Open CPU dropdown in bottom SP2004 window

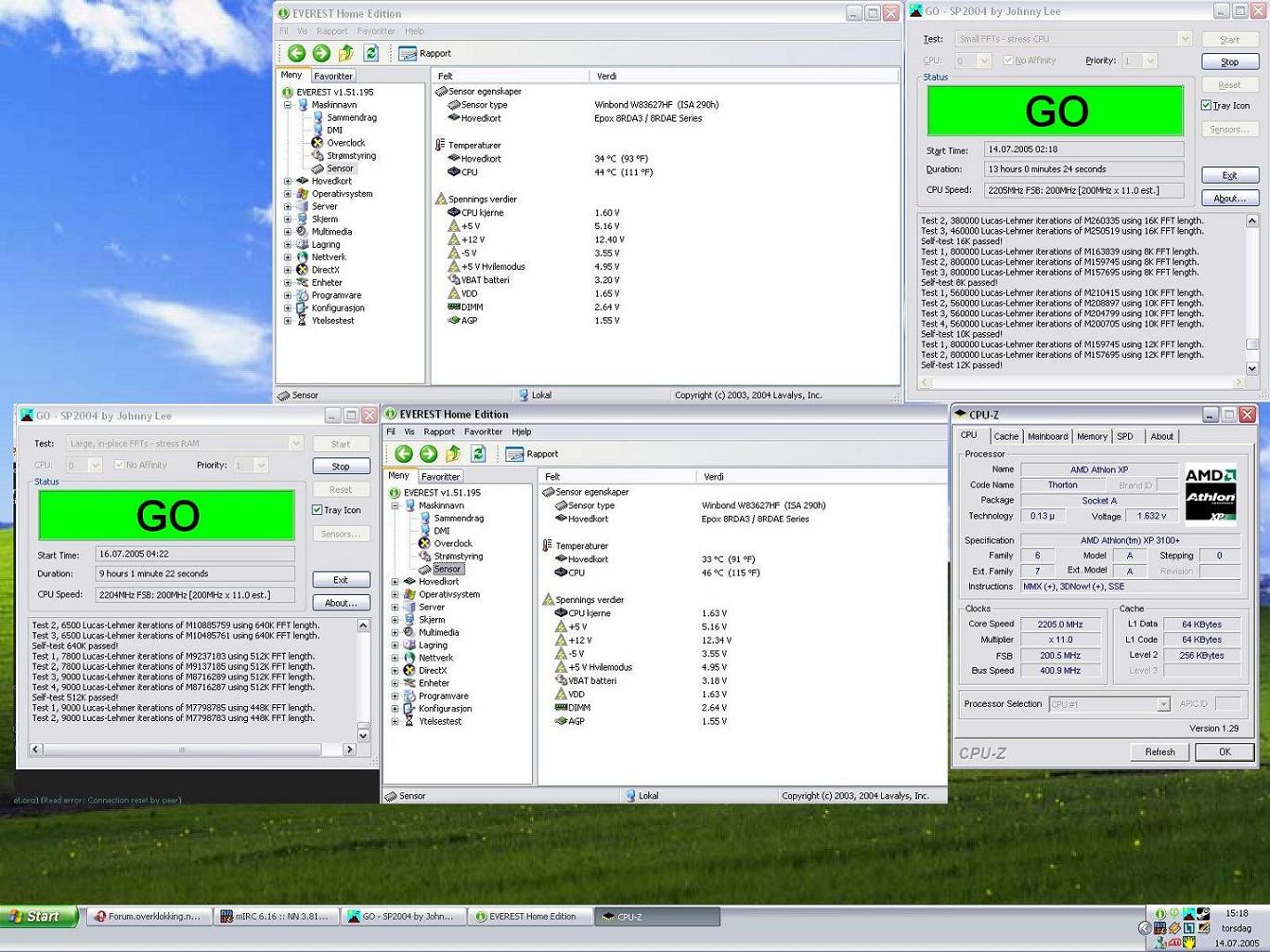(x=95, y=465)
